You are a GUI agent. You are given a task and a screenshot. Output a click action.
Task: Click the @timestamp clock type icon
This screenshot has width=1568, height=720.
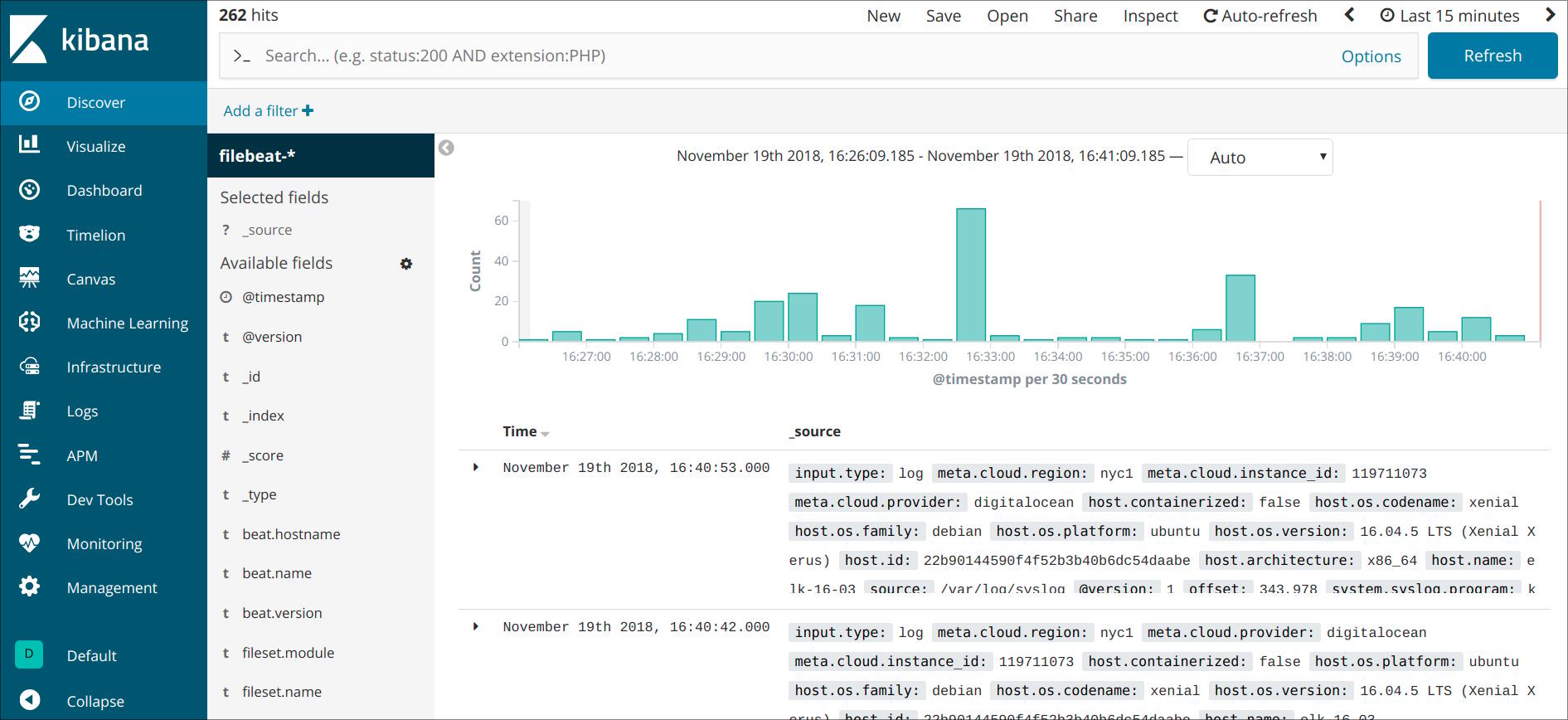226,297
